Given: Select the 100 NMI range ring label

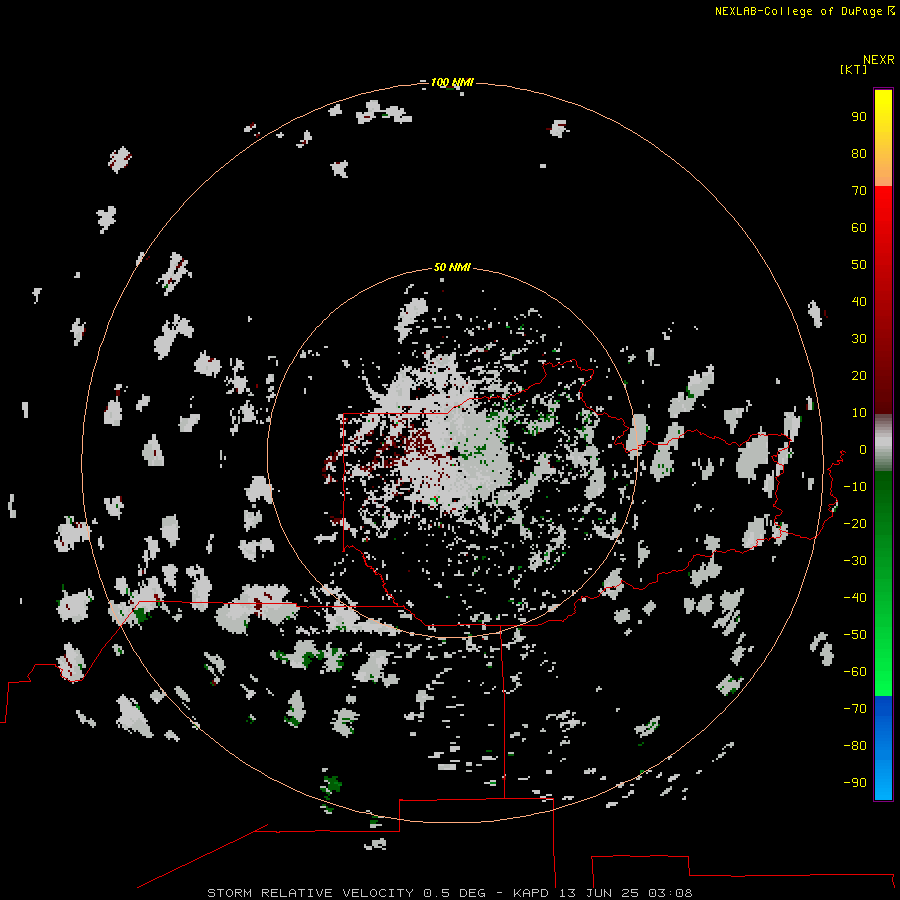Looking at the screenshot, I should coord(452,82).
